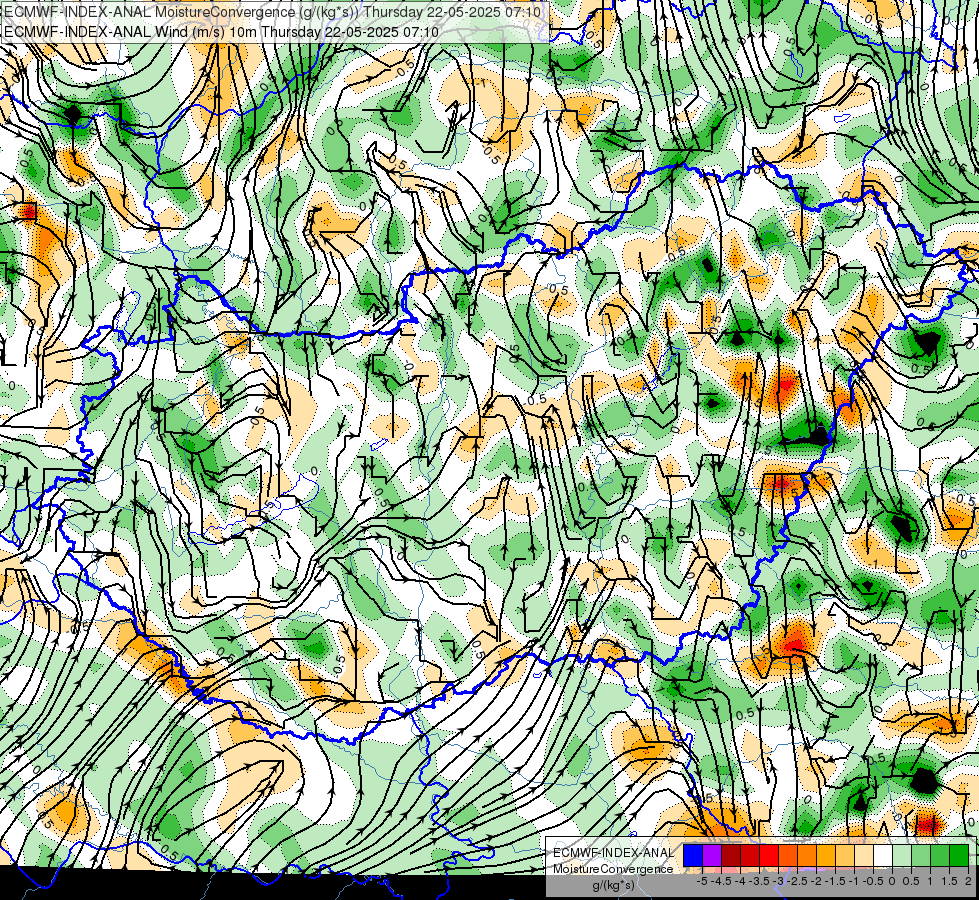Click the MoistureConvergence title line at top
Screen dimensions: 979x900
pos(272,12)
